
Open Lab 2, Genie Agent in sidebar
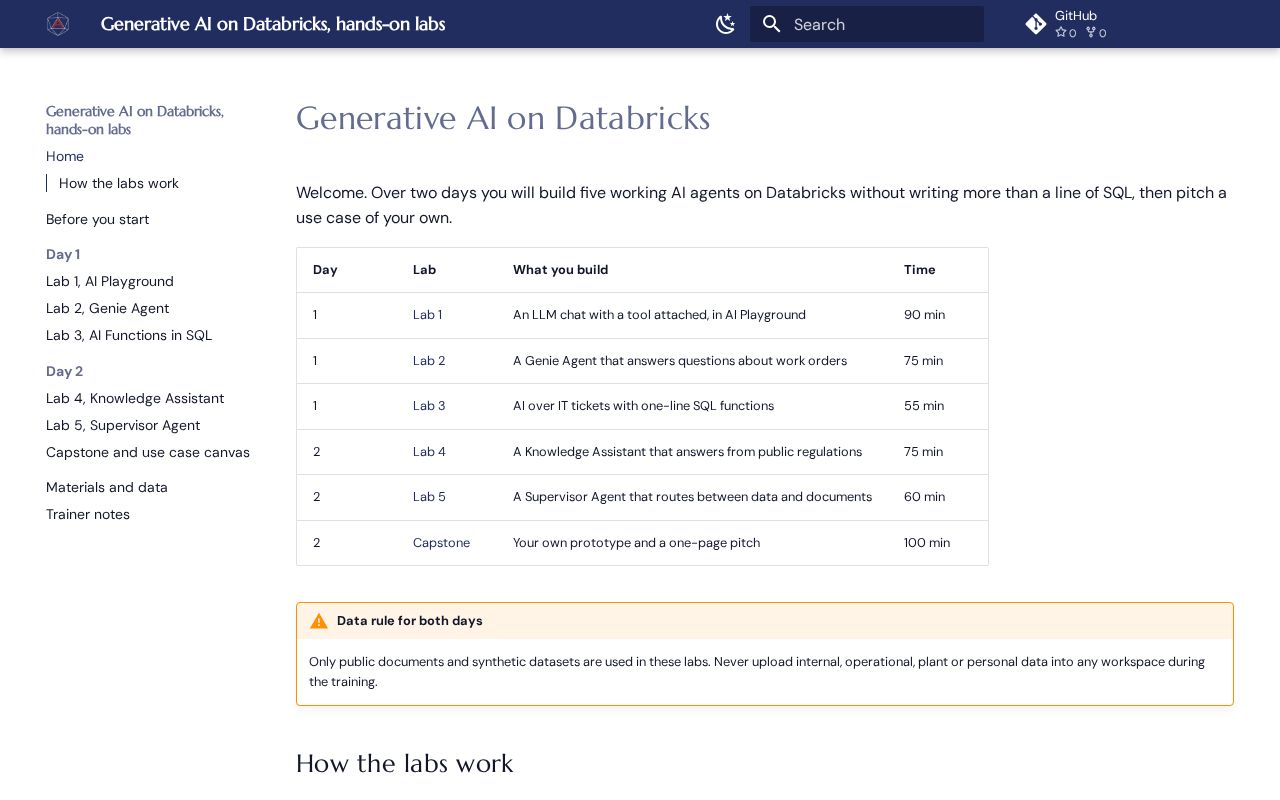tap(108, 308)
